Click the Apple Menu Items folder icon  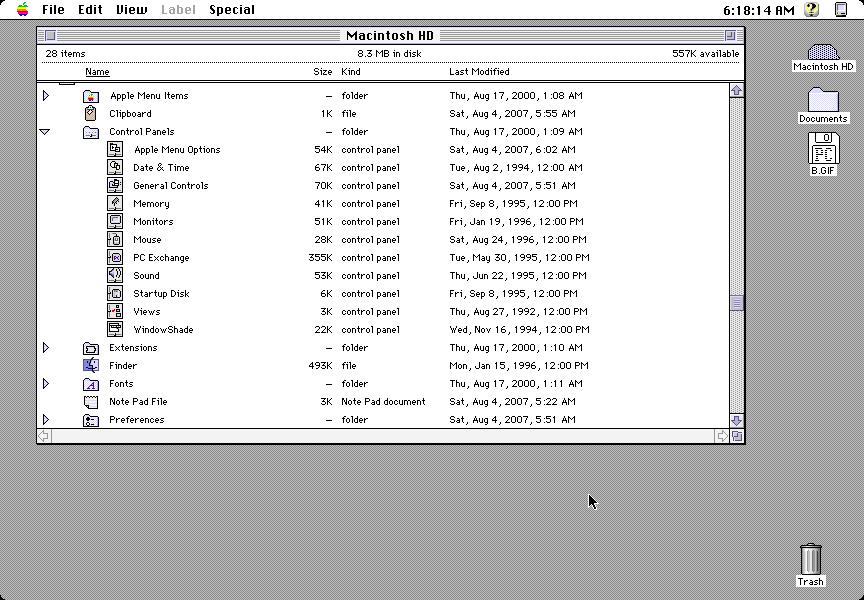pyautogui.click(x=91, y=96)
